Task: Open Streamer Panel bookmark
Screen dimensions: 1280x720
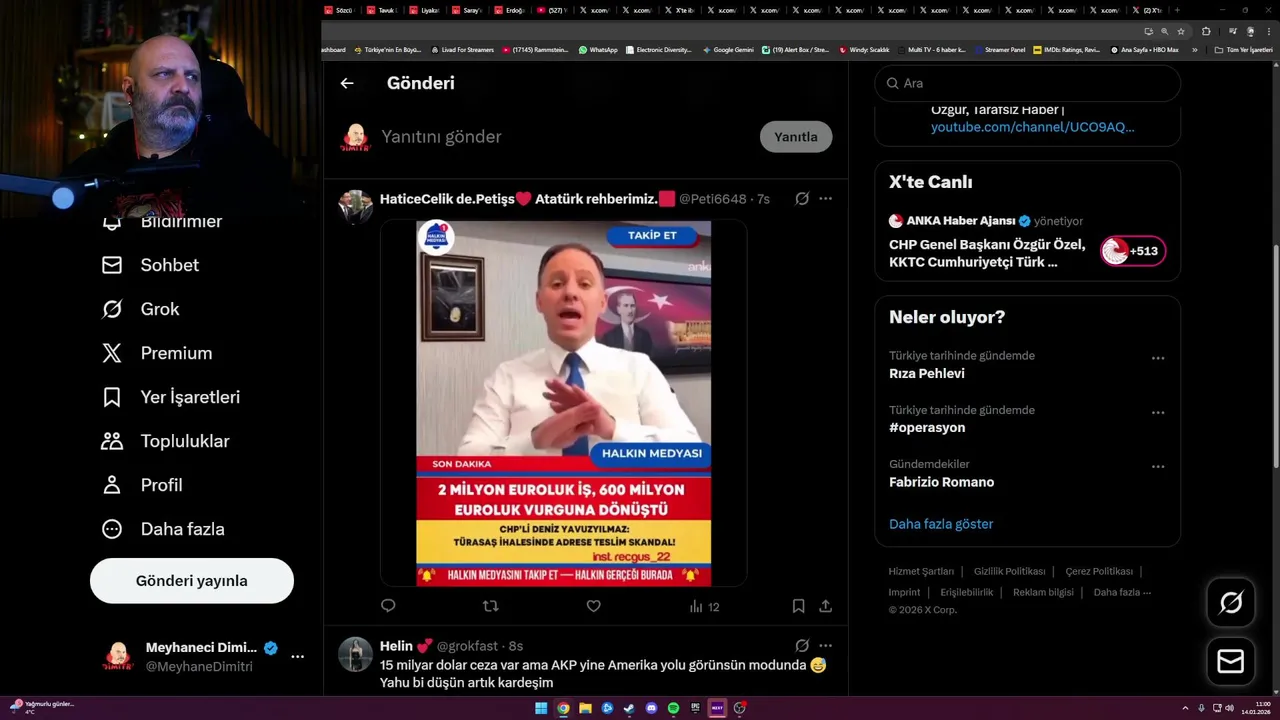Action: pyautogui.click(x=999, y=49)
